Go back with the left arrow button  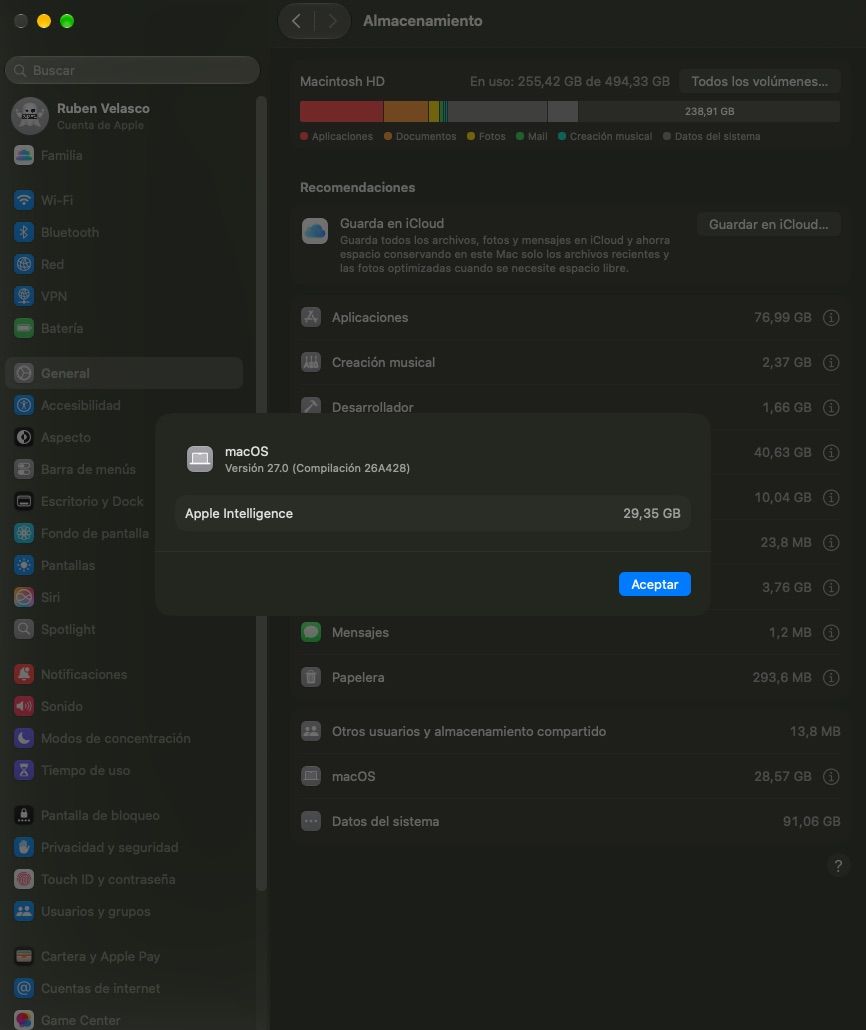297,21
